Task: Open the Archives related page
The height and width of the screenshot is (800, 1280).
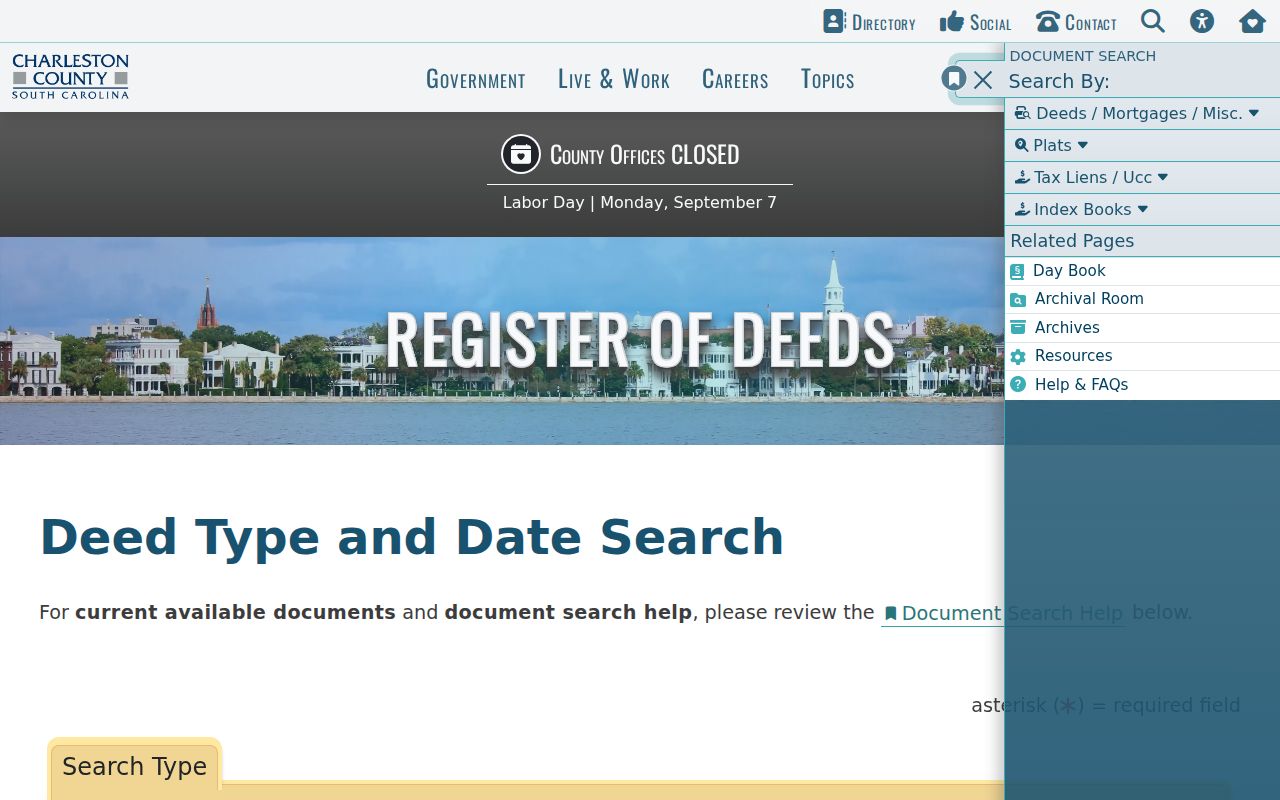Action: click(1142, 328)
